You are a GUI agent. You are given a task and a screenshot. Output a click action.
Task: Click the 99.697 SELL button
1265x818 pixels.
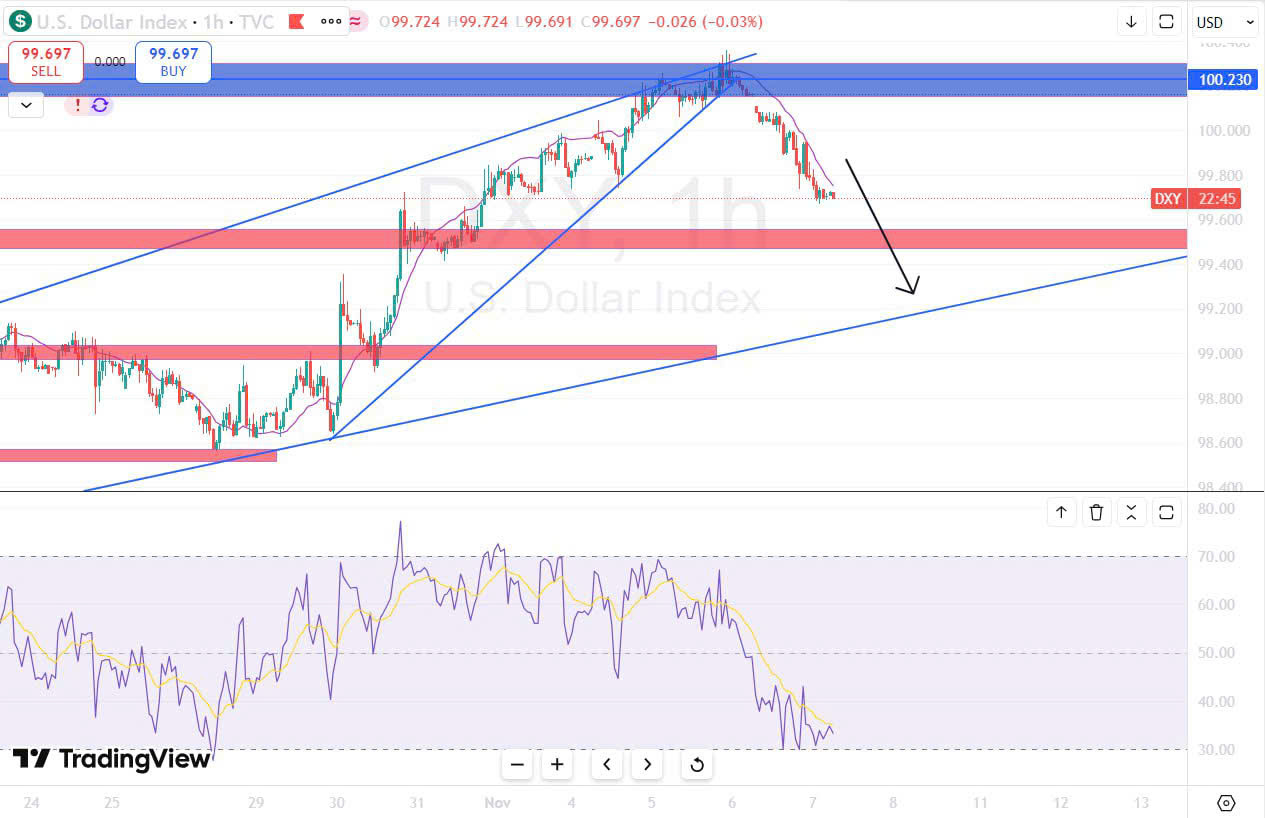click(x=45, y=62)
